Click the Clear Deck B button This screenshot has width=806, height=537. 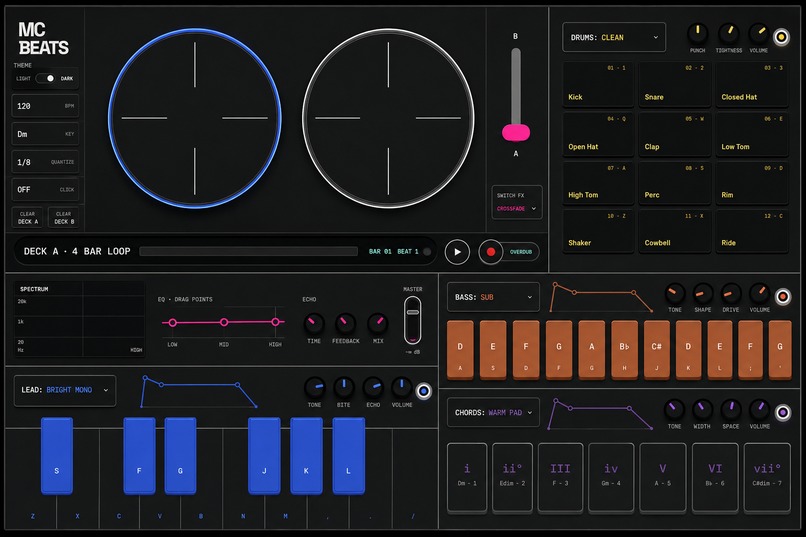(x=64, y=218)
